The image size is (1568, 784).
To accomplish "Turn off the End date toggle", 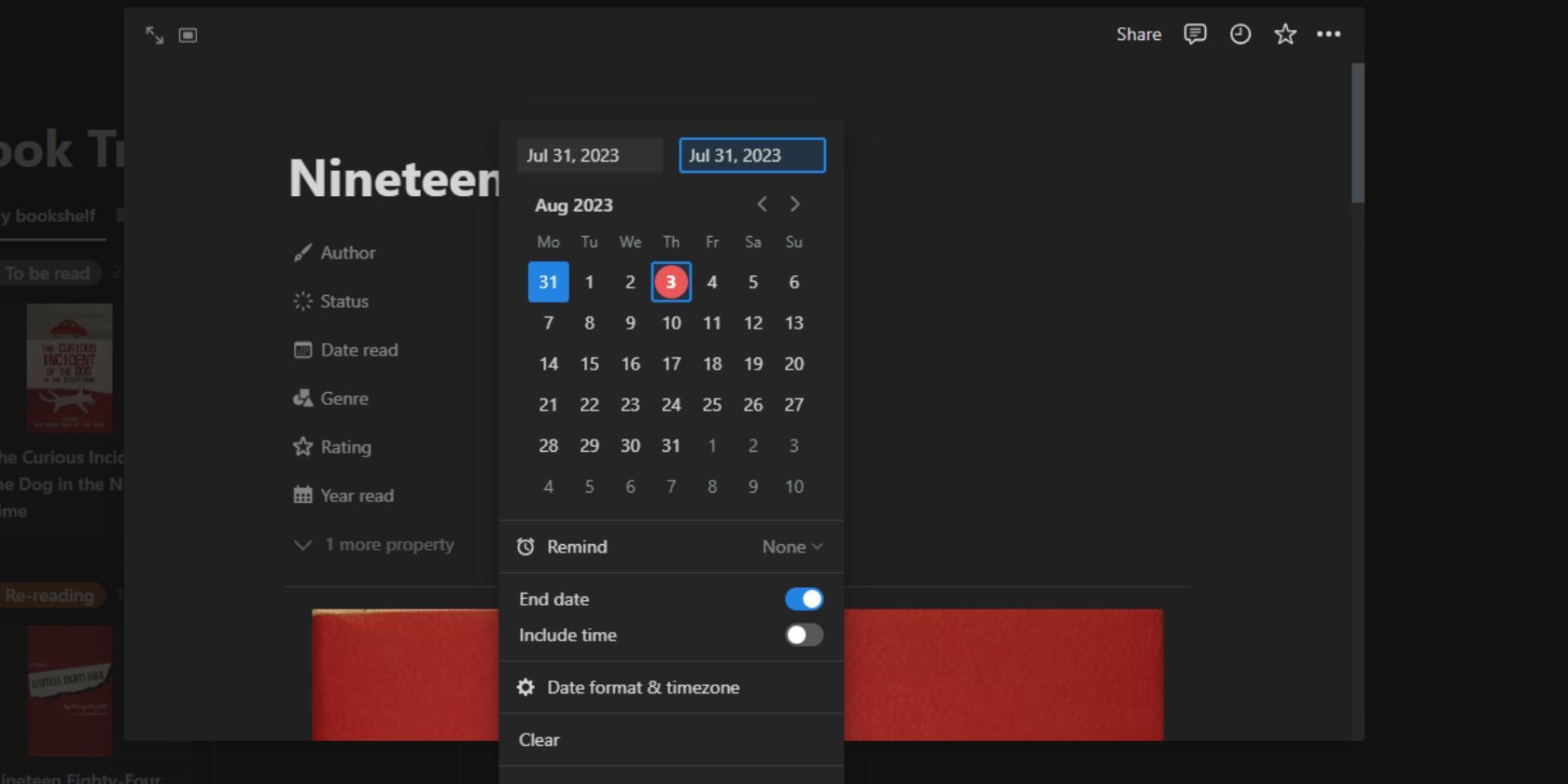I will pos(804,599).
